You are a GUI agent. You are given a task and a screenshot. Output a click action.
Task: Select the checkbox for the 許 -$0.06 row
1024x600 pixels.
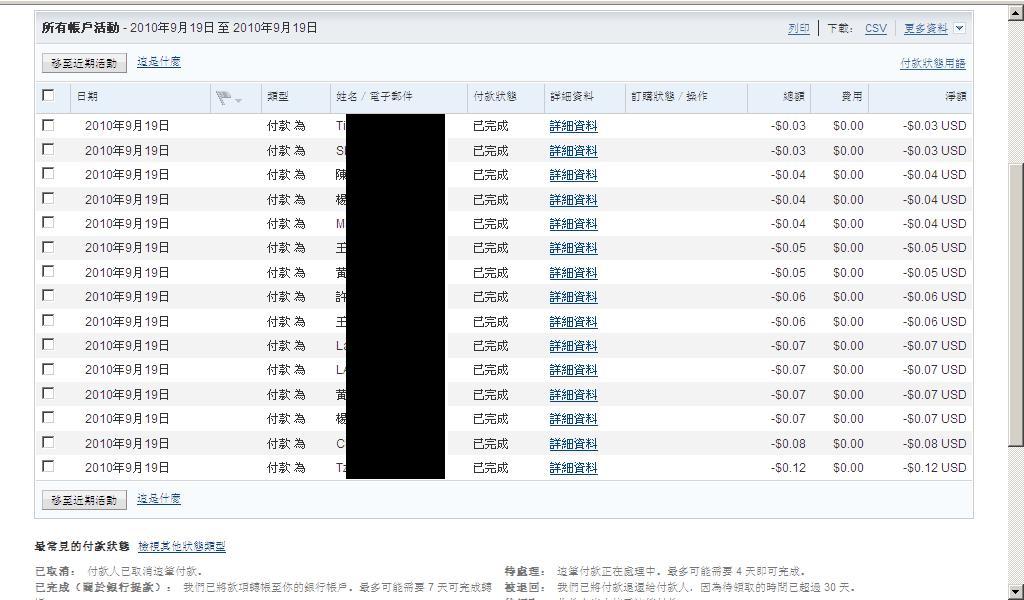point(48,296)
